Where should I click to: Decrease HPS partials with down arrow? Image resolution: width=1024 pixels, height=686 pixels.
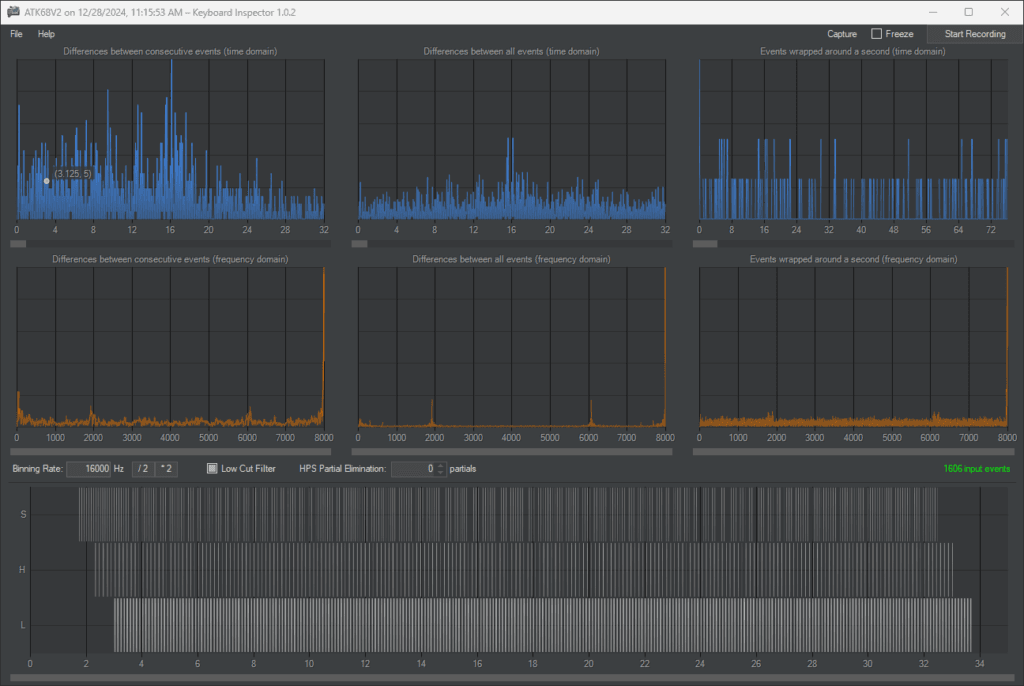[x=441, y=472]
